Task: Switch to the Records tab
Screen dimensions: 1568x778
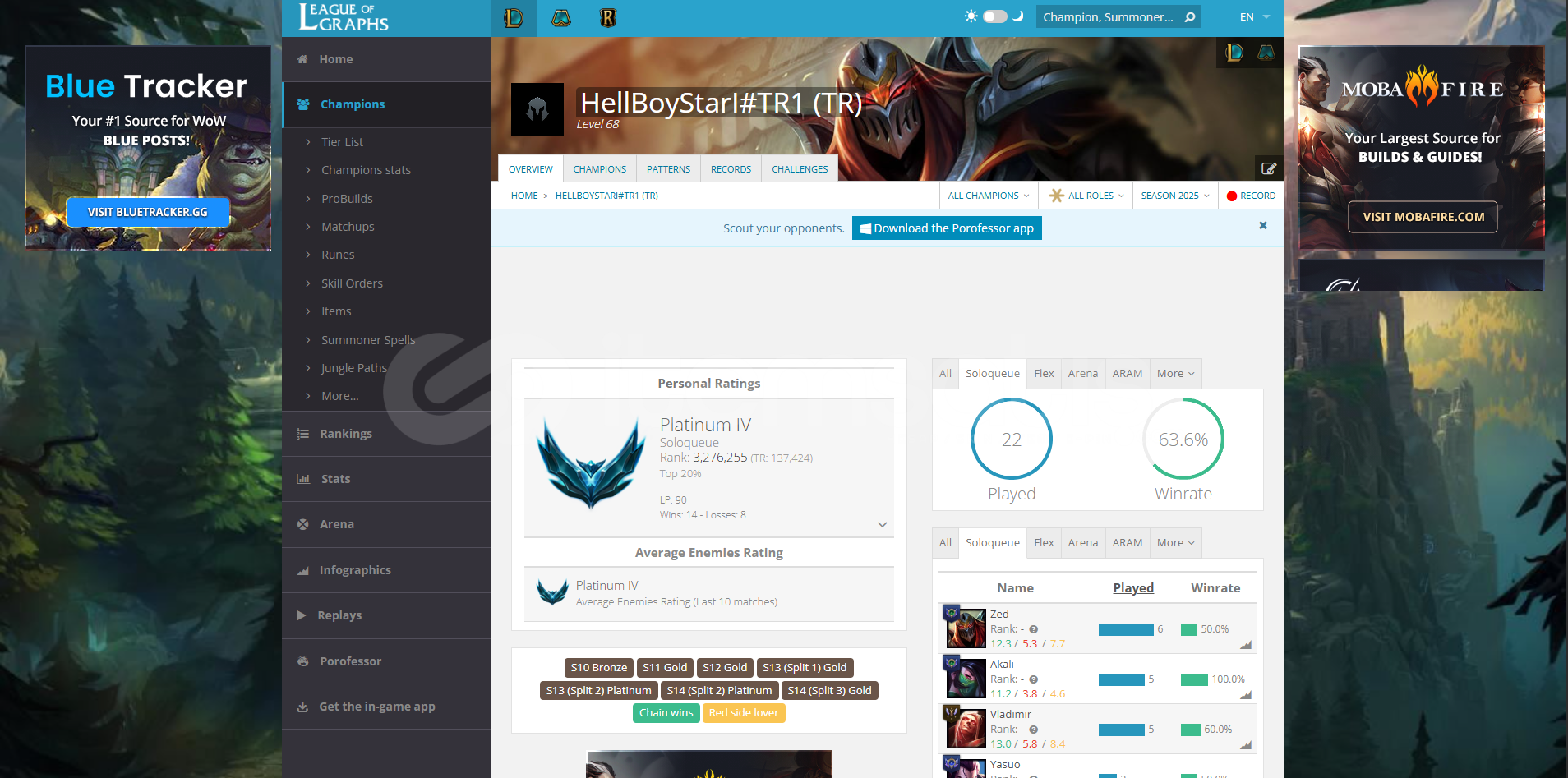Action: click(731, 169)
